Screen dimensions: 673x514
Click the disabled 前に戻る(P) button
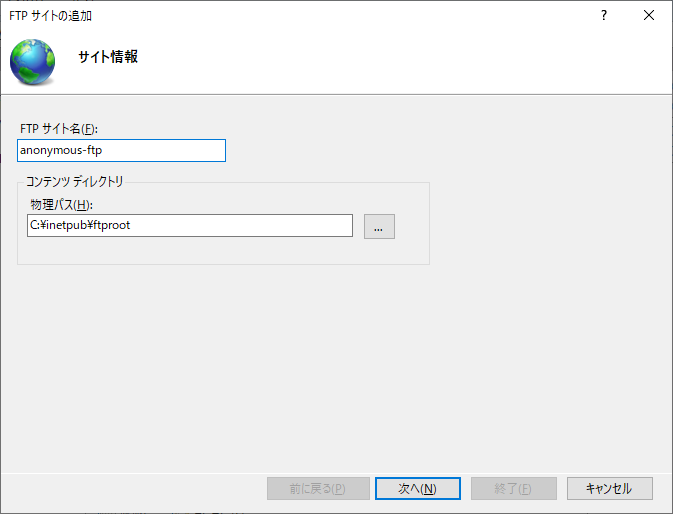tap(310, 488)
